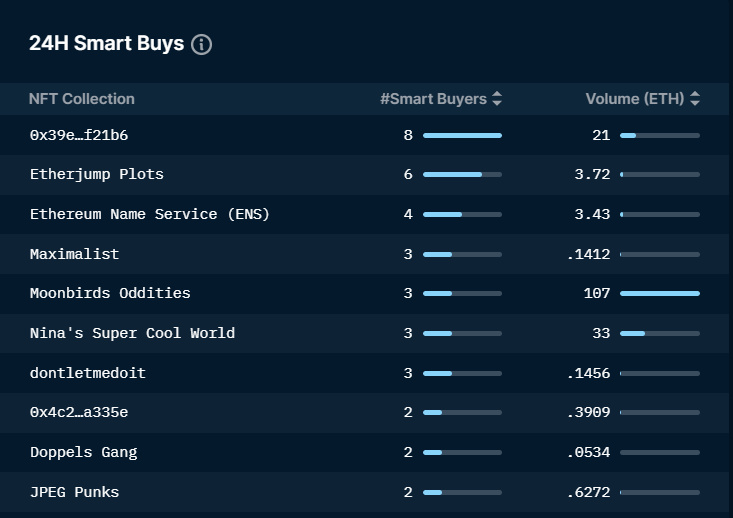Click the 107 volume value for Moonbirds Oddities

coord(596,293)
